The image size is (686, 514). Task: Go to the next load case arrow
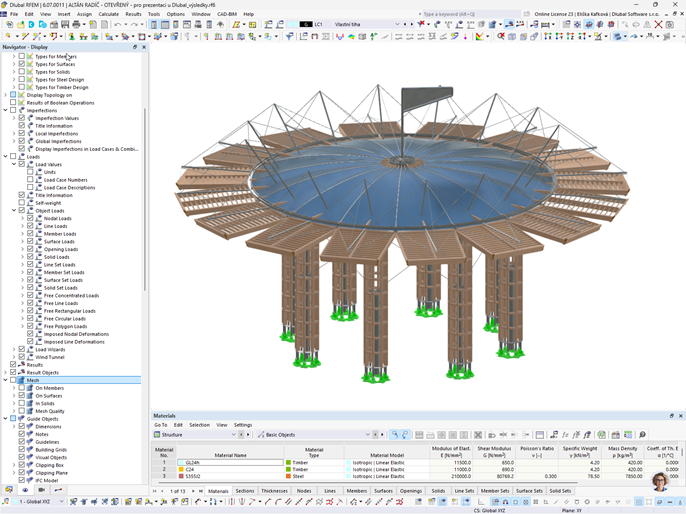[411, 24]
